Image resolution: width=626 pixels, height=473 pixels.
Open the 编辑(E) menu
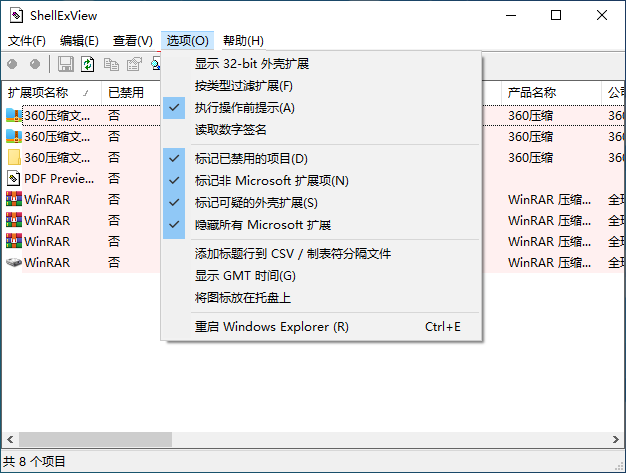click(x=79, y=40)
